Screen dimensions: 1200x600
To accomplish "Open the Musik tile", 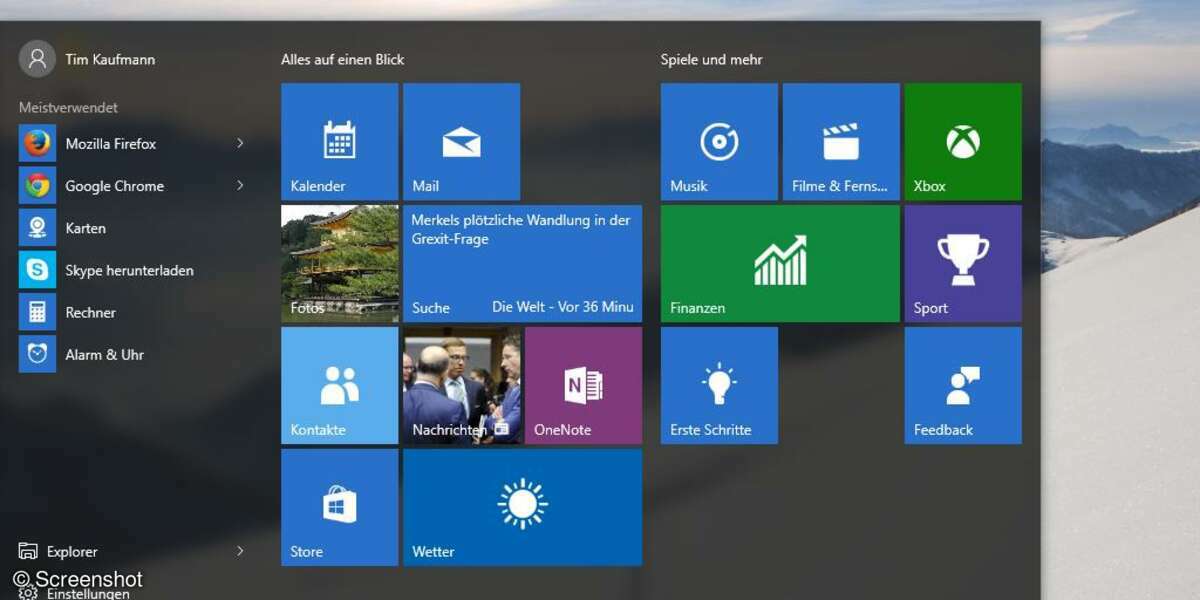I will [719, 141].
